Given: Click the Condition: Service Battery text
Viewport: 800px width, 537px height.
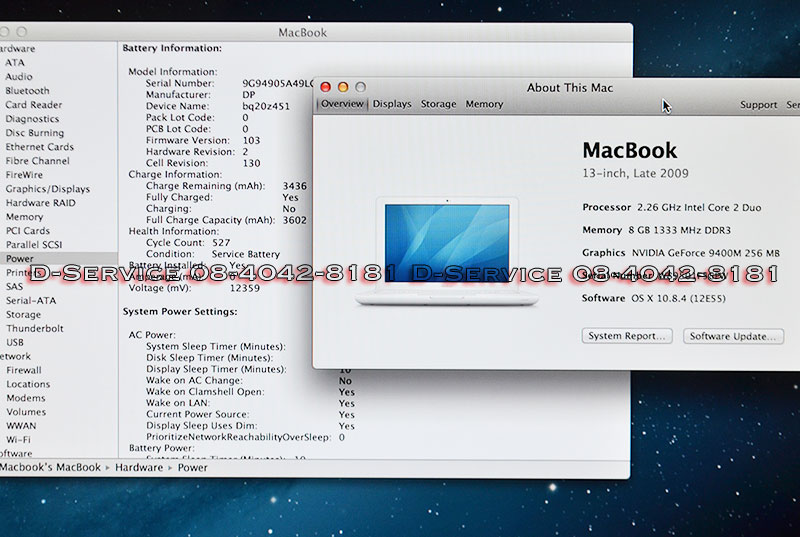Looking at the screenshot, I should 213,254.
